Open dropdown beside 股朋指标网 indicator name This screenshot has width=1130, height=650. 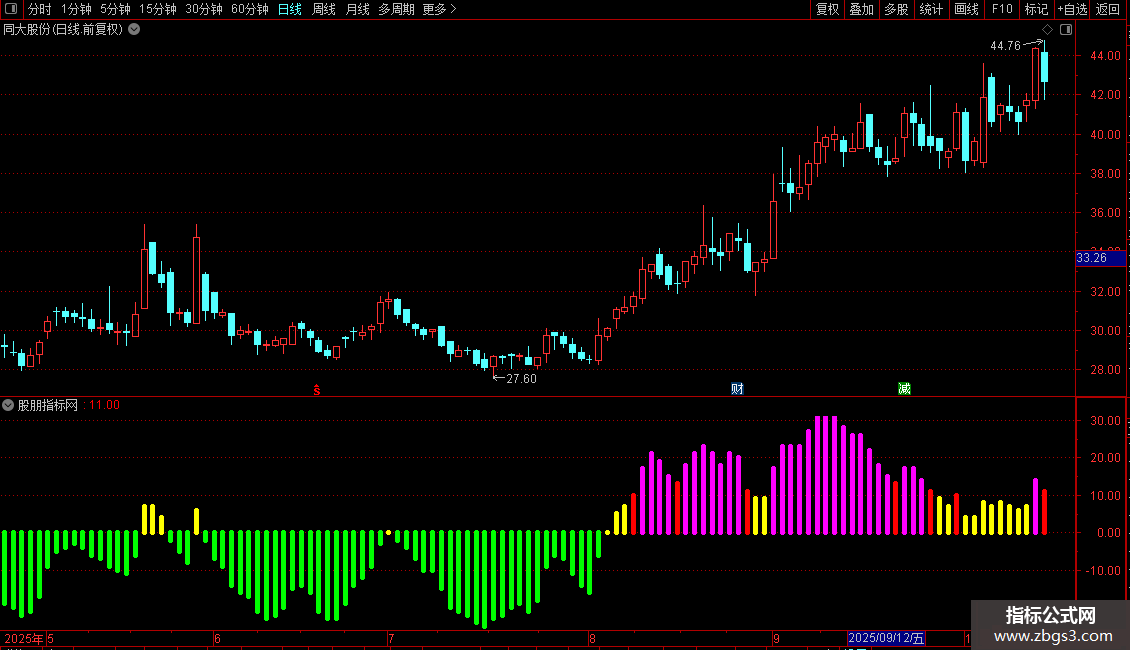click(8, 405)
